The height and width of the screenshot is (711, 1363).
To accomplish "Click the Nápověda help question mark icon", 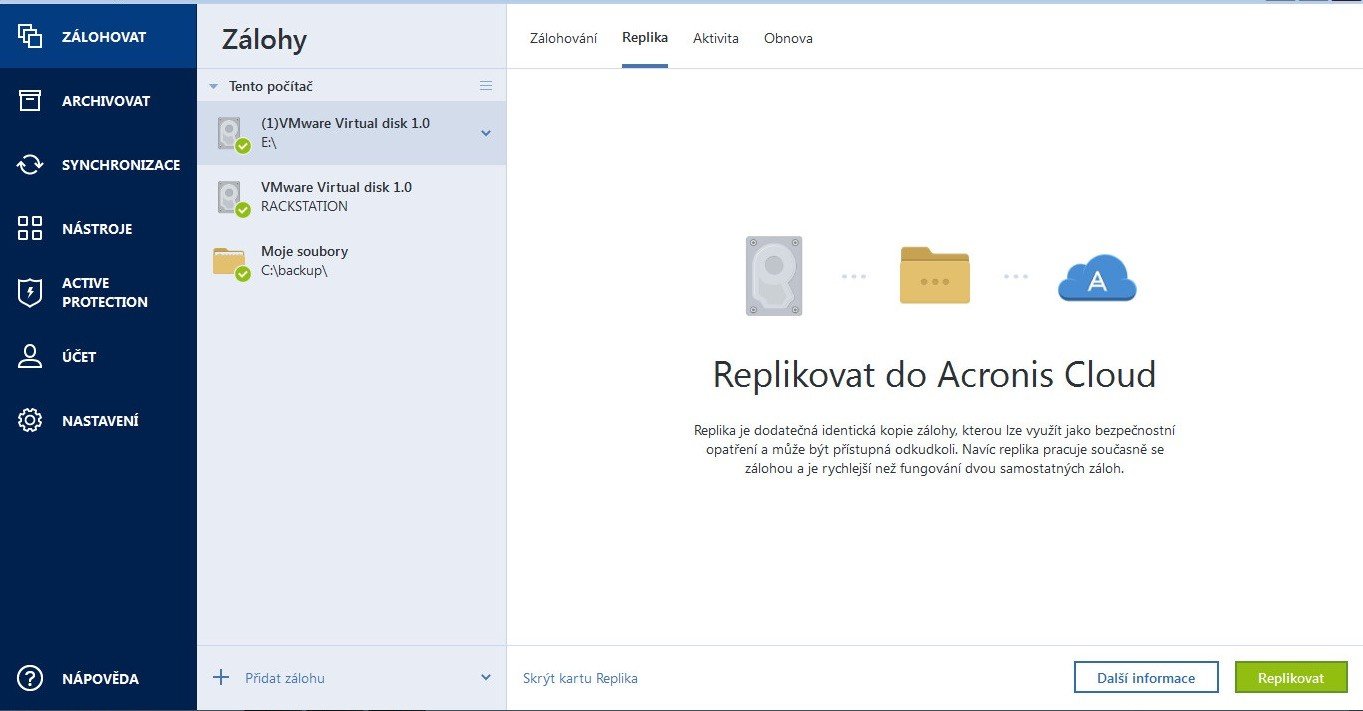I will tap(30, 679).
